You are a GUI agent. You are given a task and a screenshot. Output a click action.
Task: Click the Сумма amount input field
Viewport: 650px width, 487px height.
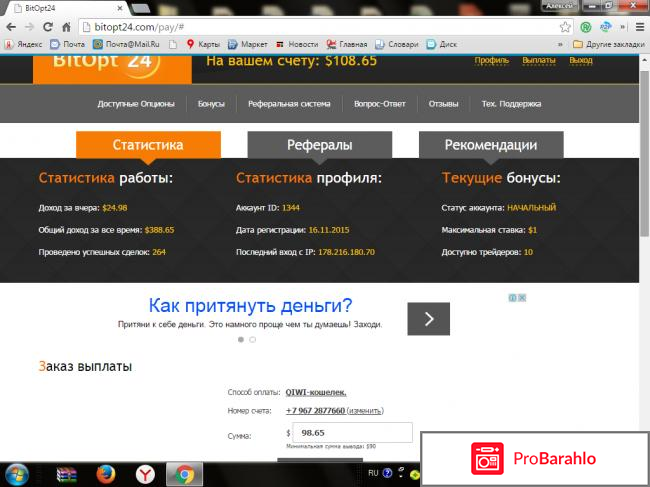tap(352, 433)
